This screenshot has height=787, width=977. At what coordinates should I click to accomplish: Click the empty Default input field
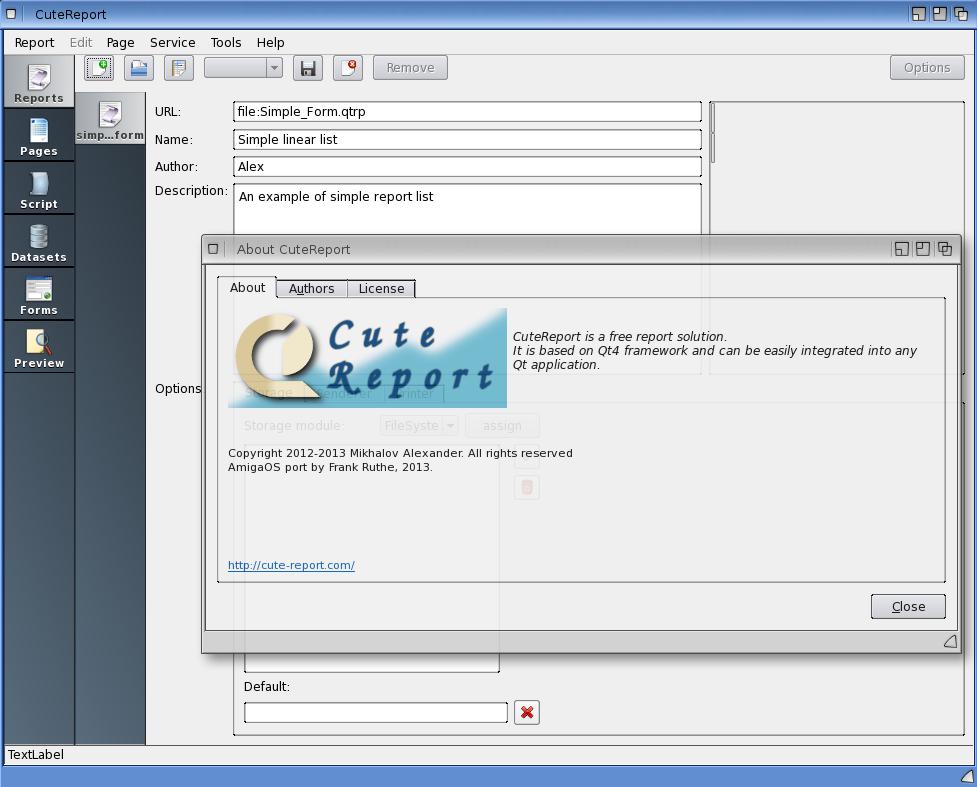376,712
